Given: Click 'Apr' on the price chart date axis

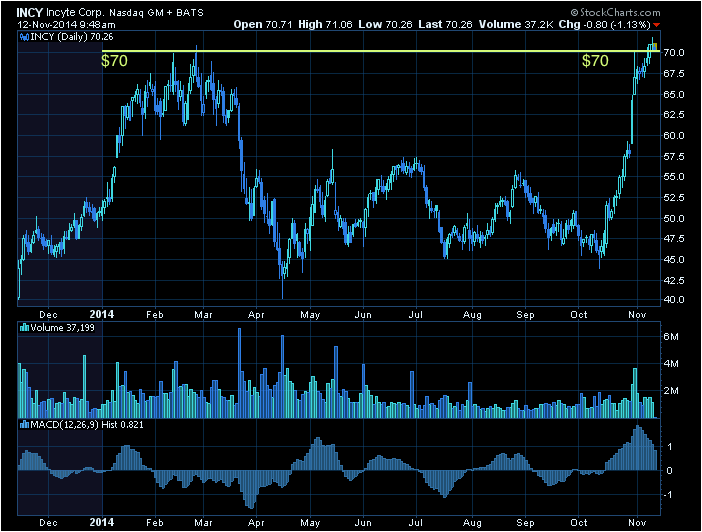Looking at the screenshot, I should coord(256,315).
